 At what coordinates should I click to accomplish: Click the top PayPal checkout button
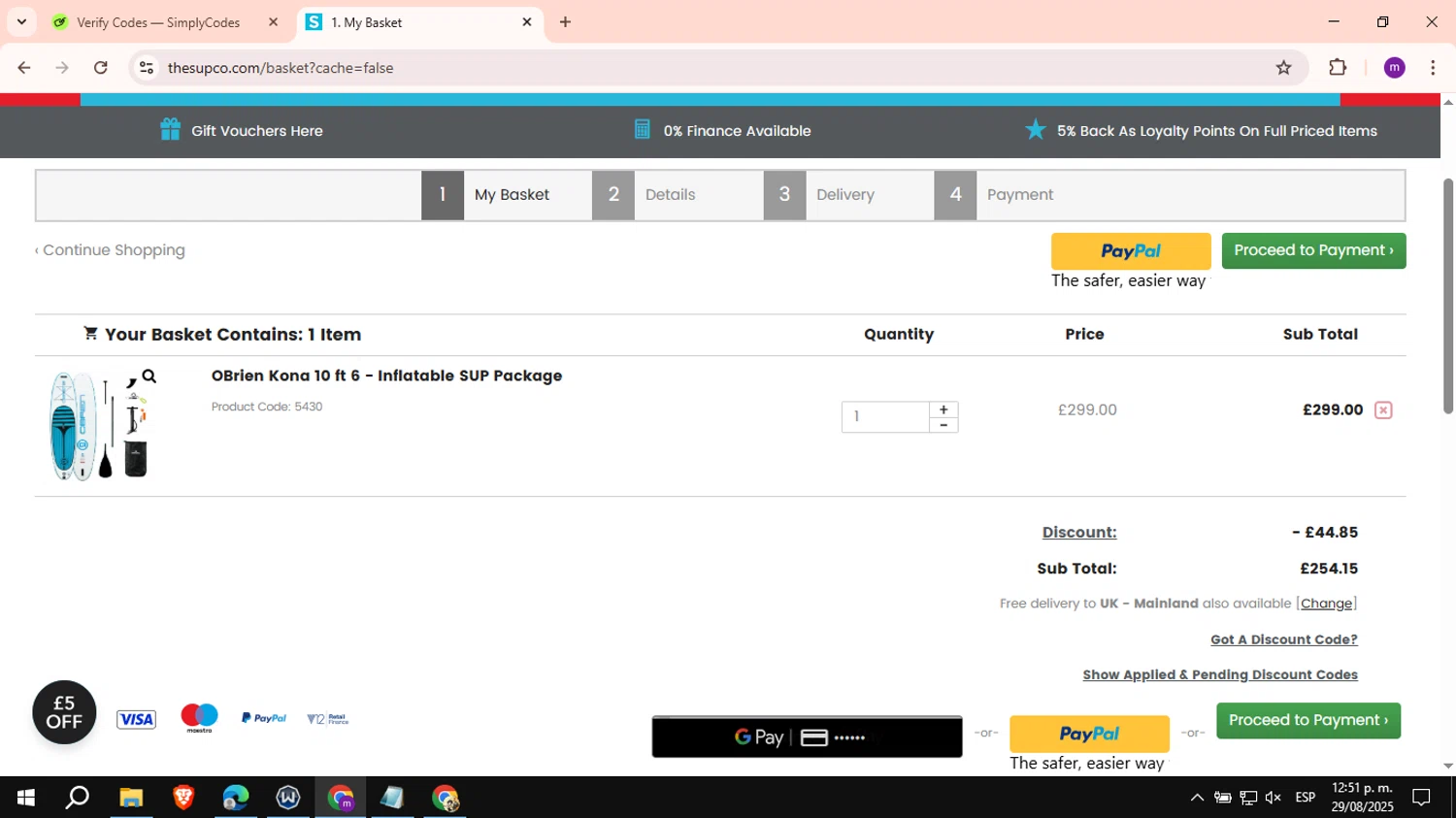click(x=1131, y=251)
